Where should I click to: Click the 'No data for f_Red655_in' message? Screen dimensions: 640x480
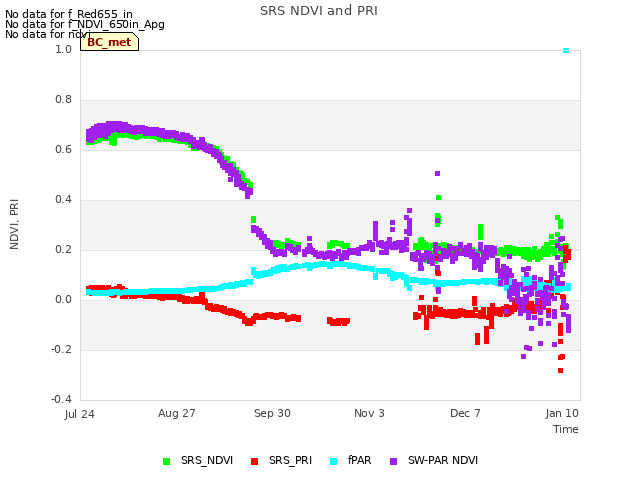point(69,14)
